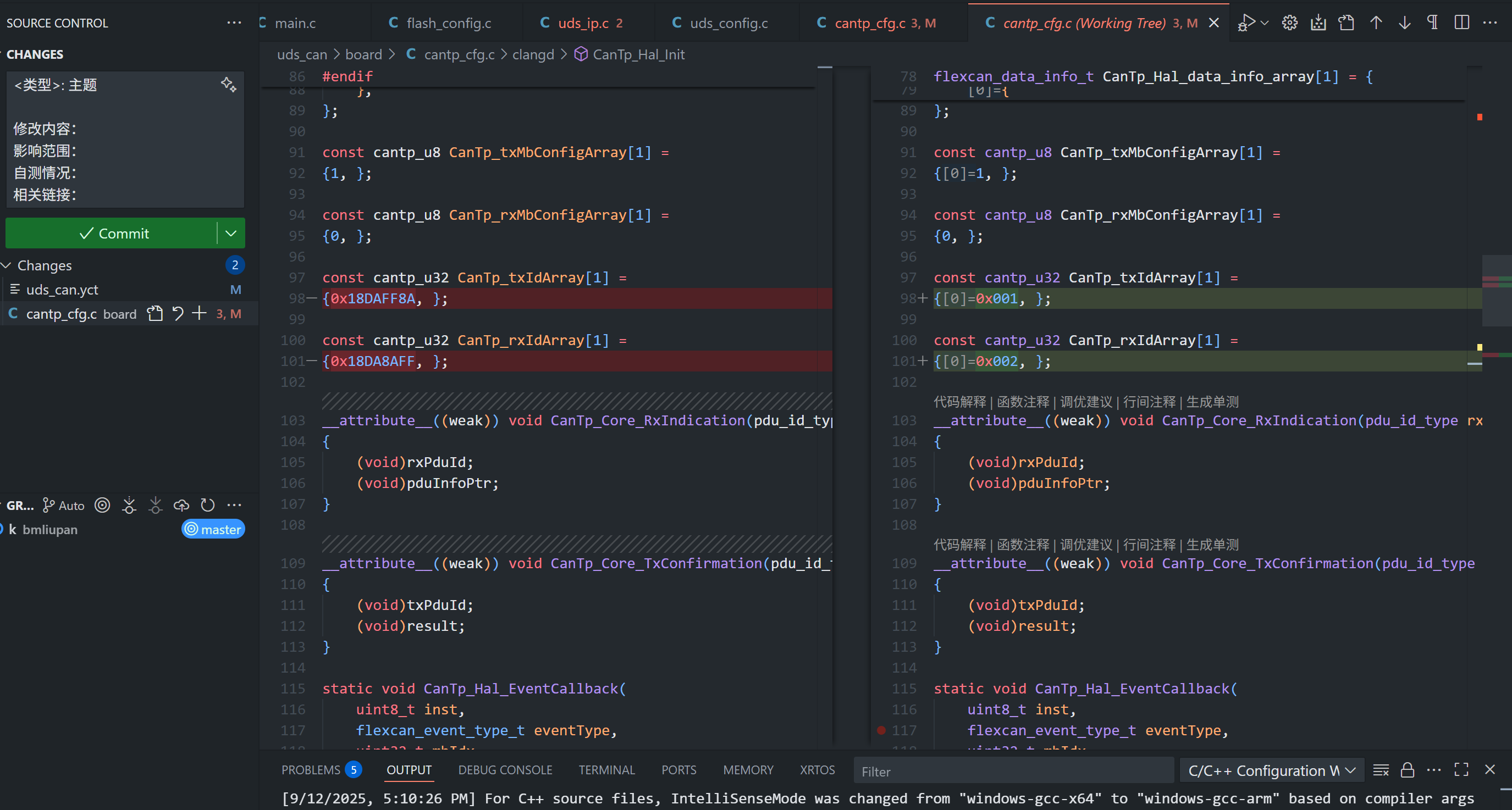This screenshot has height=810, width=1512.
Task: Switch to the TERMINAL panel tab
Action: point(606,769)
